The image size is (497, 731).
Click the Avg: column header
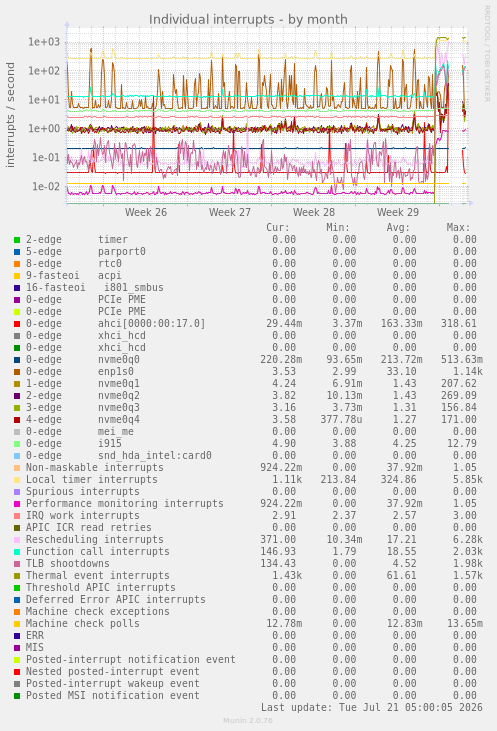[x=398, y=228]
